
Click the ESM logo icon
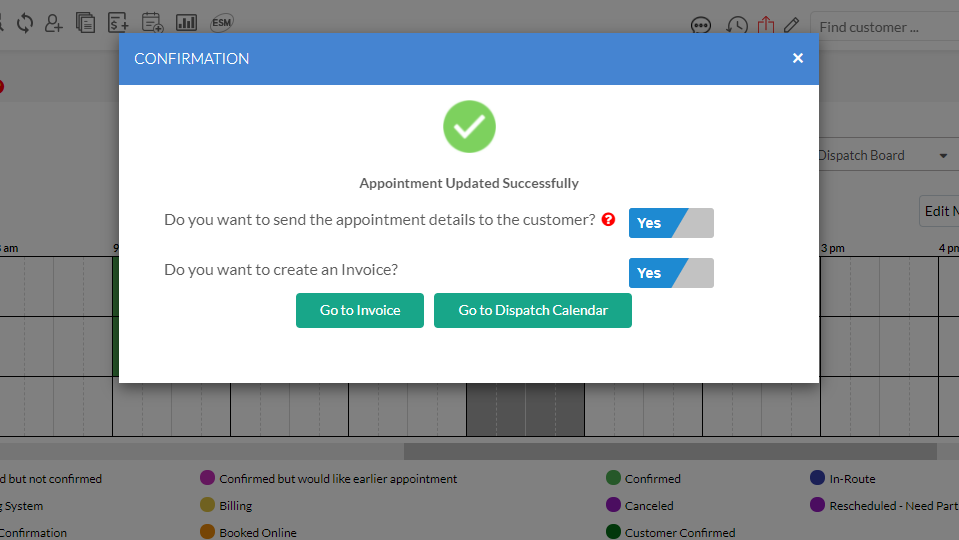pyautogui.click(x=222, y=22)
